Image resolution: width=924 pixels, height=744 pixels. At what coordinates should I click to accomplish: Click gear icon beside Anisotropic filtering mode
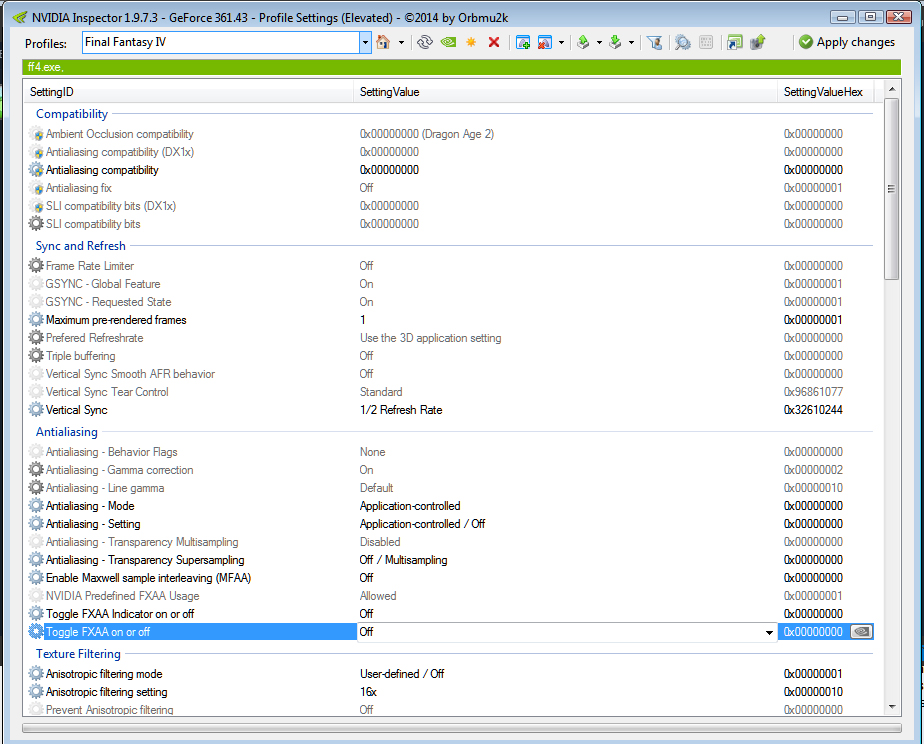(x=36, y=674)
